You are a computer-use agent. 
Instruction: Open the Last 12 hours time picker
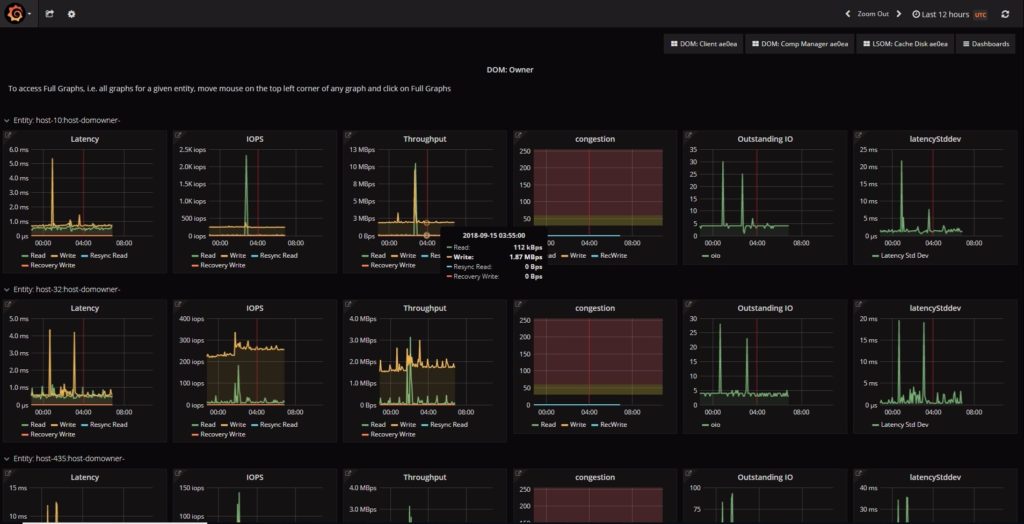pos(942,14)
